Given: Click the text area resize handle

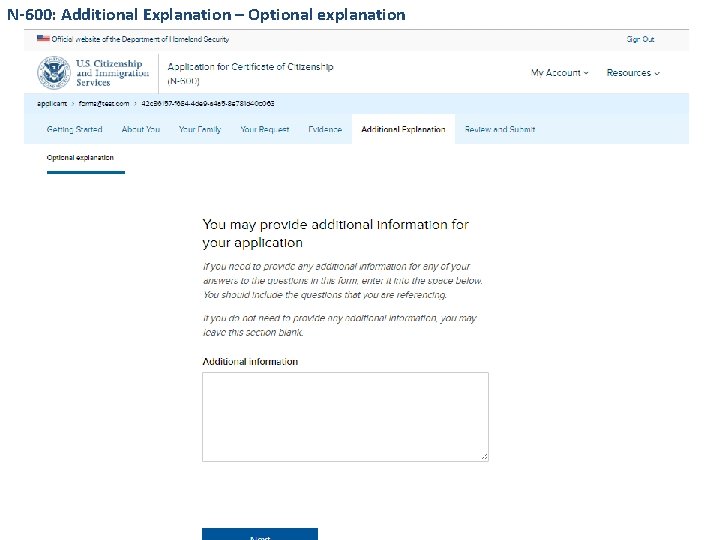Looking at the screenshot, I should point(484,457).
